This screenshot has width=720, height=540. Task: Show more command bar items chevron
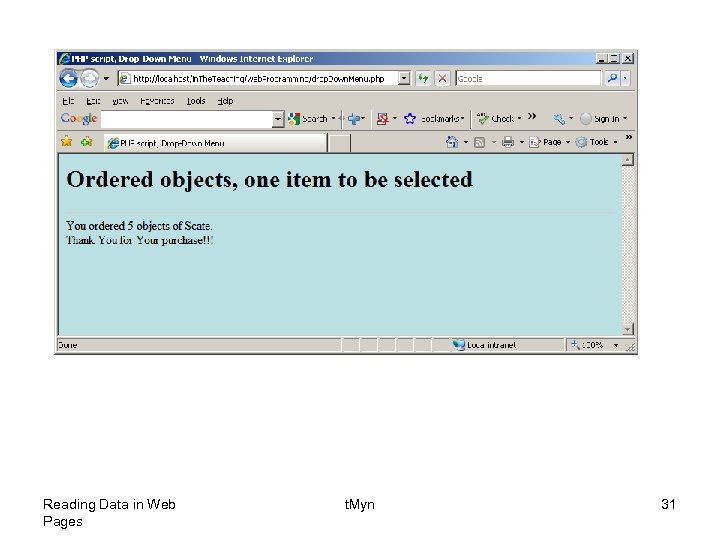pos(629,137)
